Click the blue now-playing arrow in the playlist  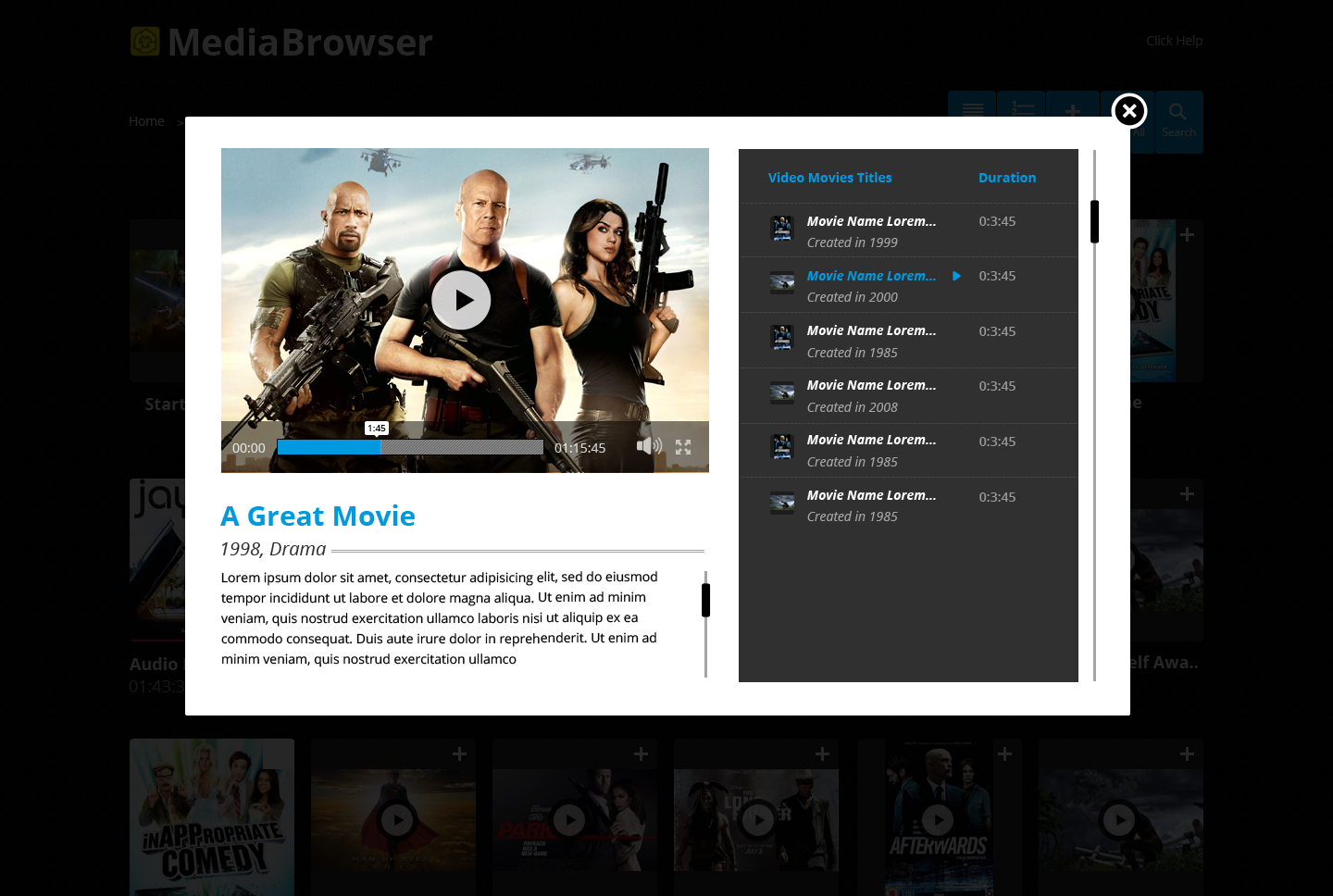point(956,276)
